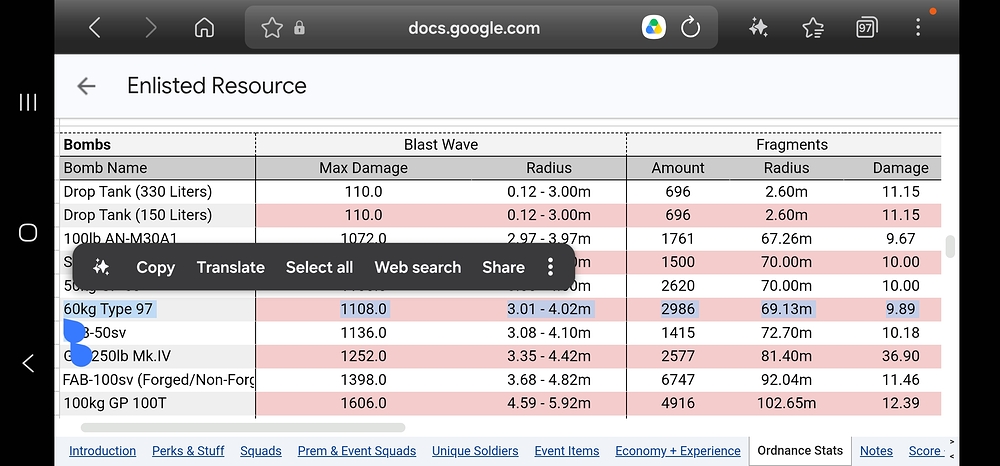1000x466 pixels.
Task: Tap the text selection end handle
Action: pos(80,354)
